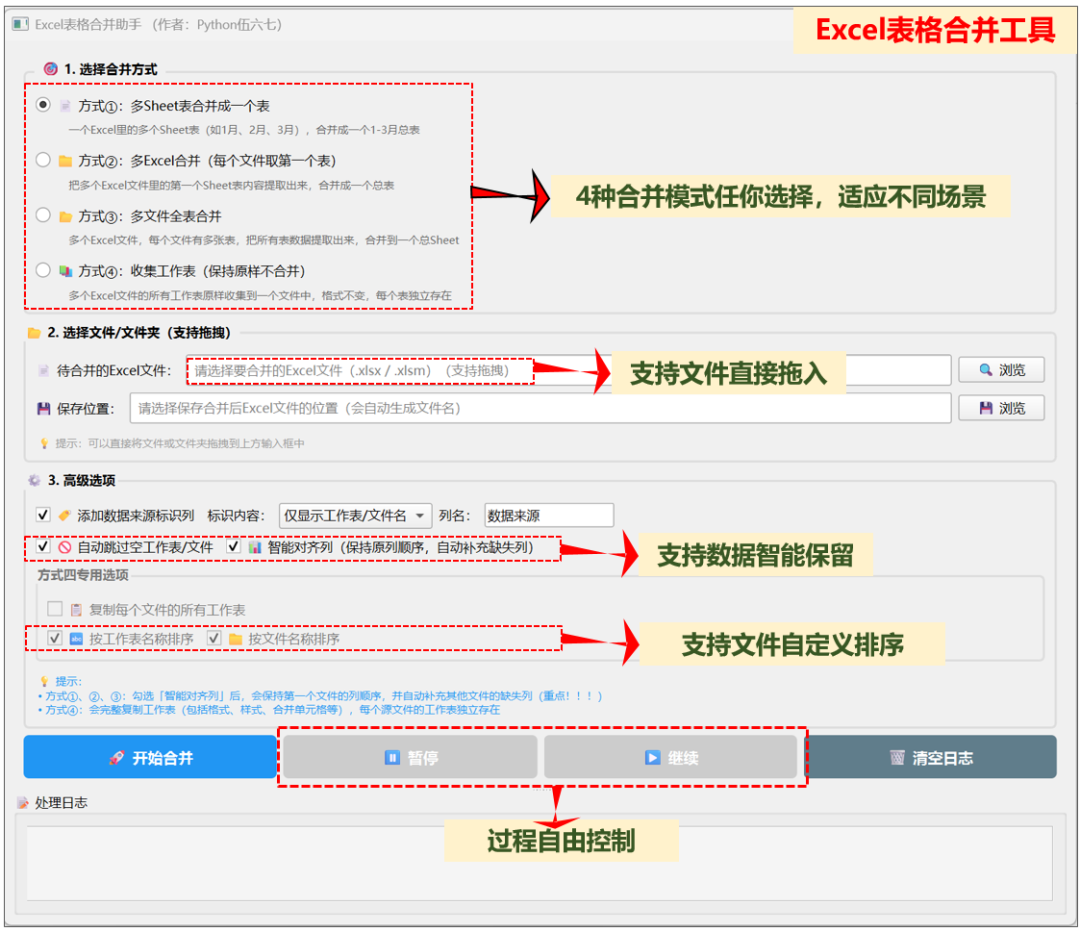The image size is (1080, 932).
Task: Click hint line starting 方式①、②、③
Action: [320, 696]
